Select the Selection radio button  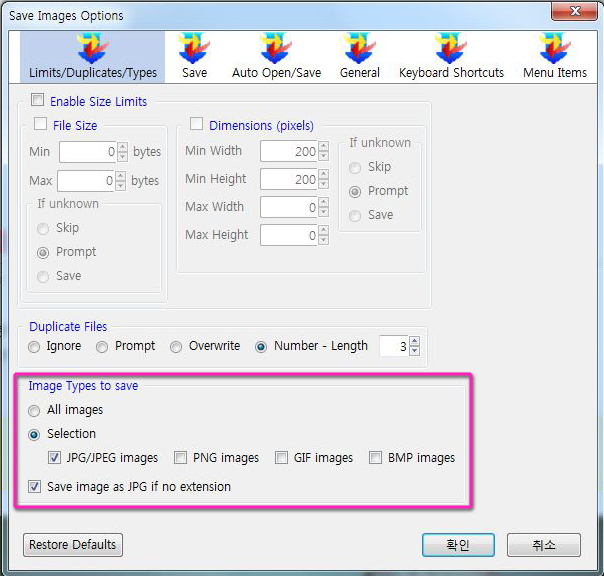[34, 435]
